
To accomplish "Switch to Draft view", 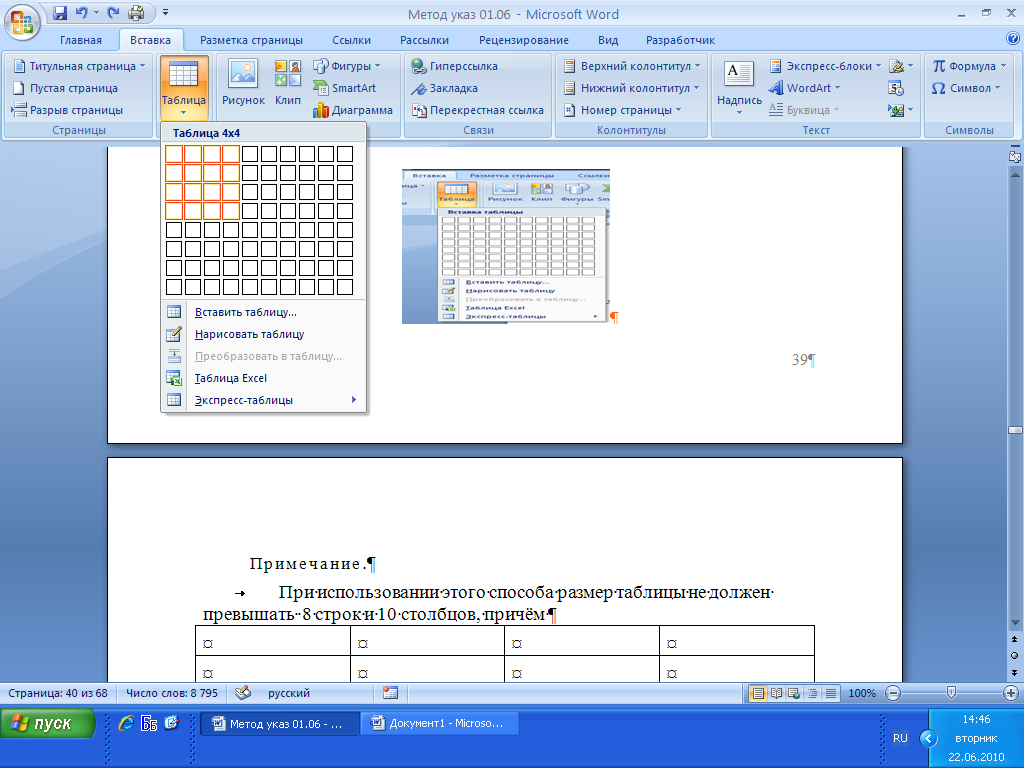I will [831, 693].
